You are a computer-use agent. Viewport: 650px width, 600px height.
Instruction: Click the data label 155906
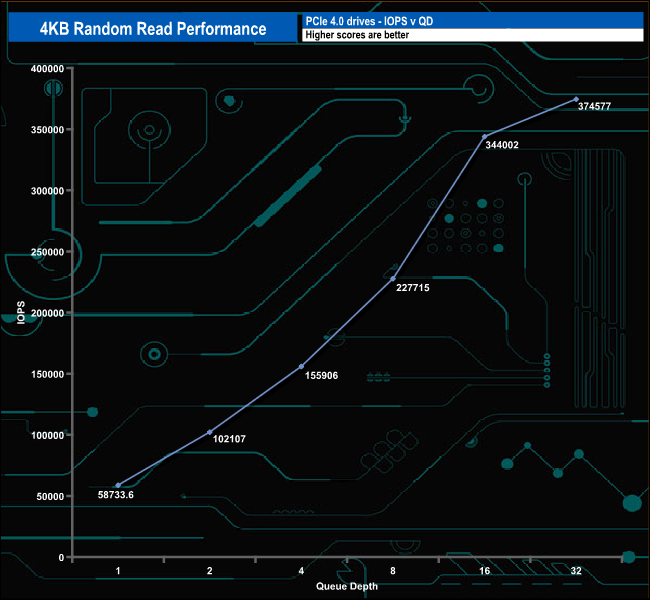(321, 376)
